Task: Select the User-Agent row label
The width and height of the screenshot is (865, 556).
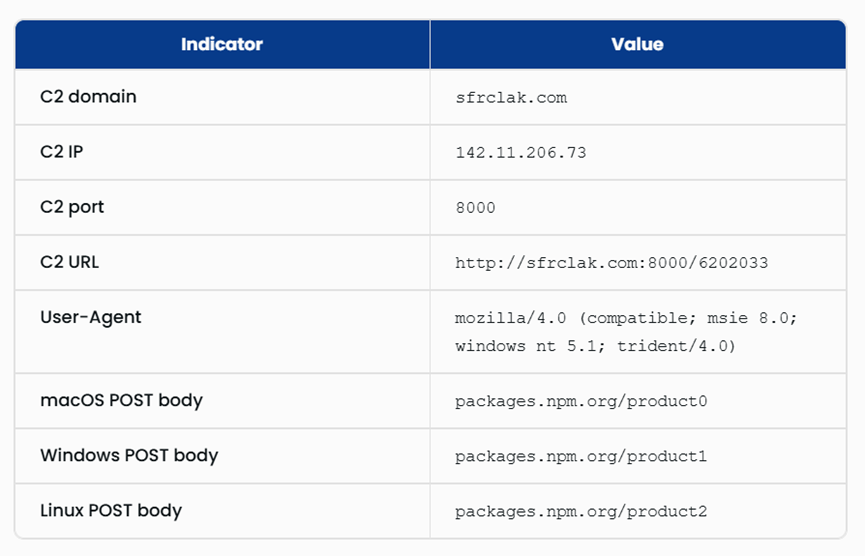Action: [x=91, y=317]
